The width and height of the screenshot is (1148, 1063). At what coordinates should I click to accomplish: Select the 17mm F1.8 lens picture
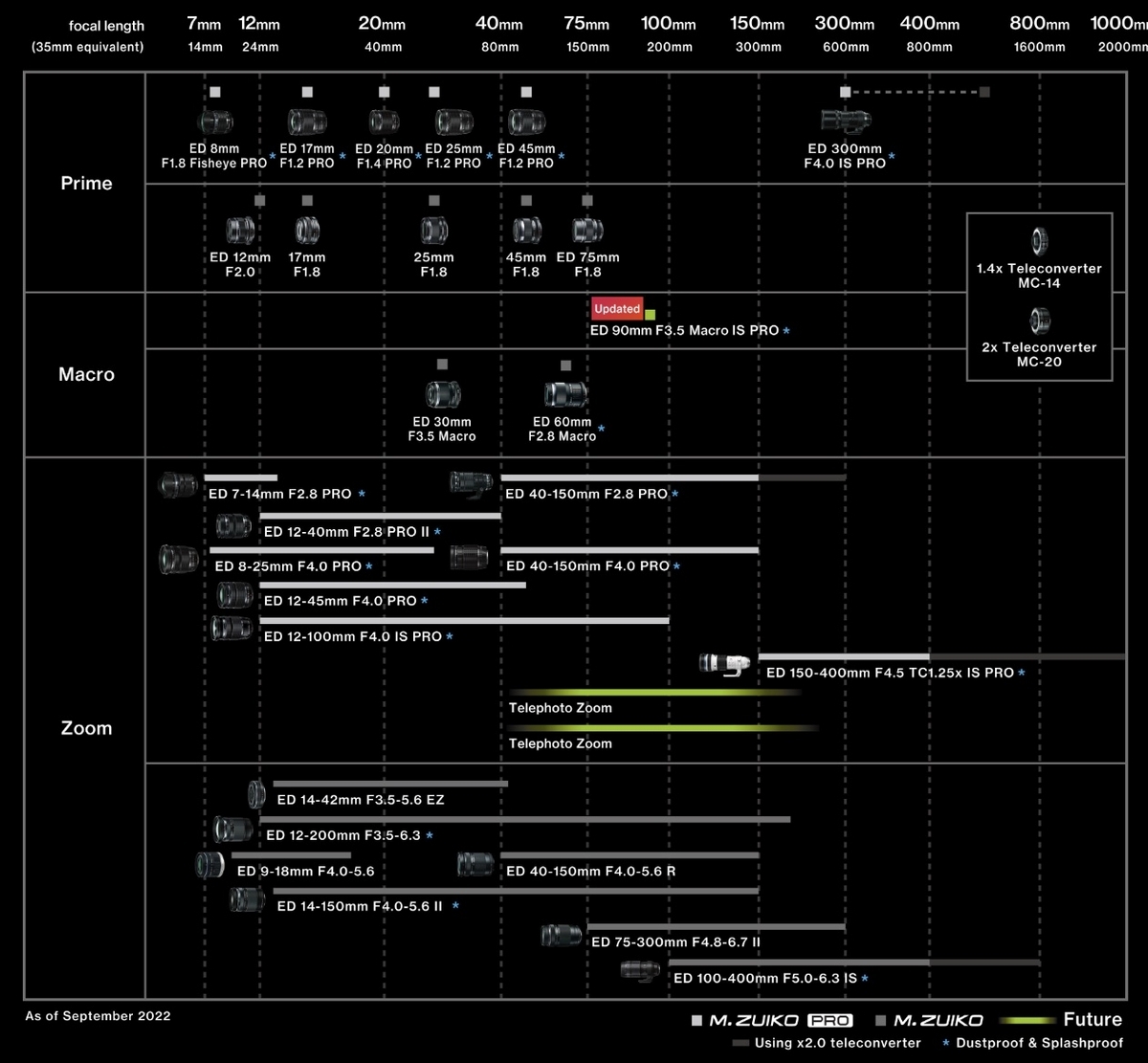click(x=307, y=231)
